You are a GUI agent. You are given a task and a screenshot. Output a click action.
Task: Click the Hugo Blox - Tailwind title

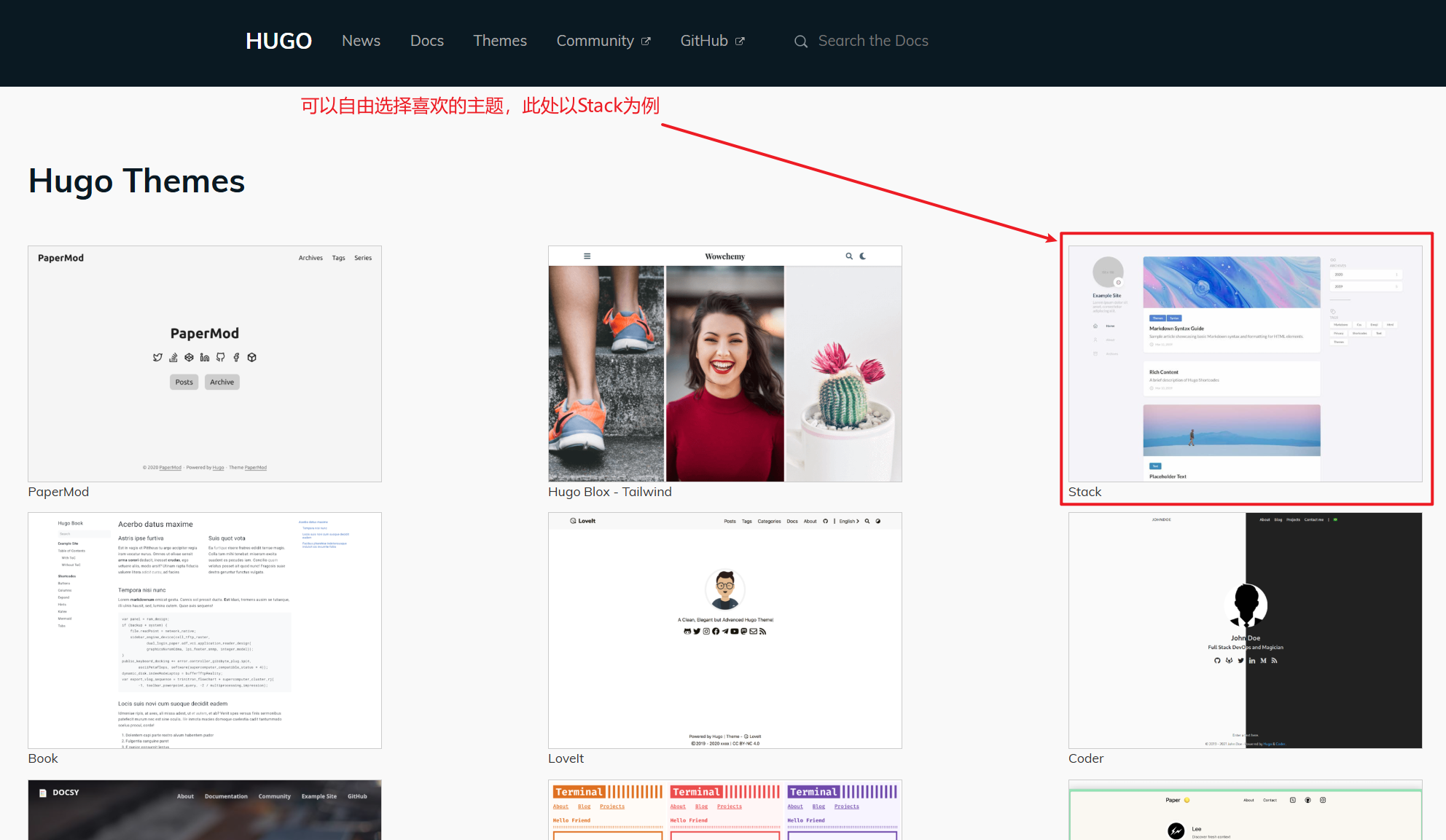(x=609, y=492)
